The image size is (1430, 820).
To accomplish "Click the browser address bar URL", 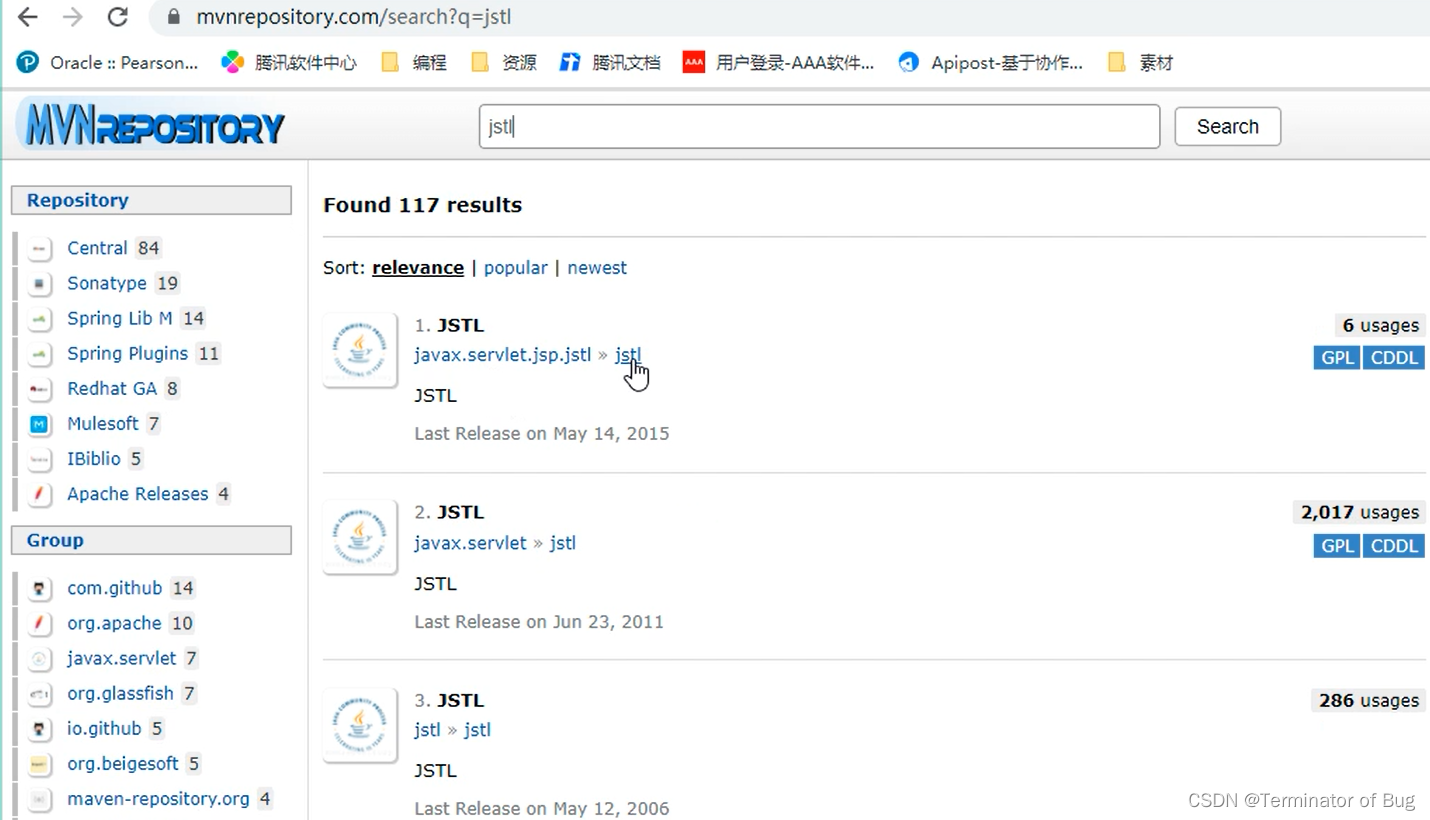I will pos(354,17).
